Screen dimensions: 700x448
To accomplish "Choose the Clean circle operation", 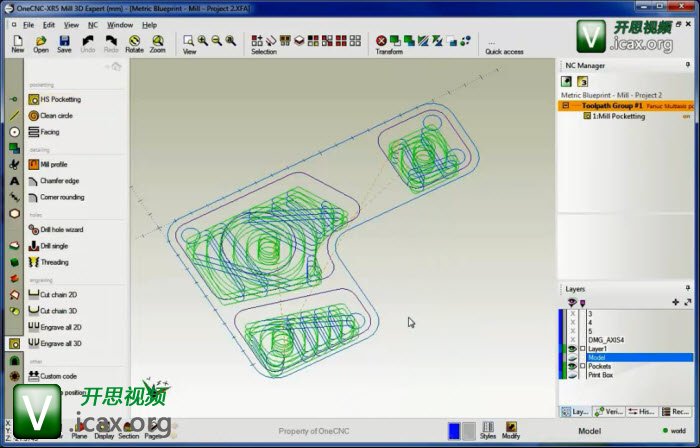I will (50, 116).
